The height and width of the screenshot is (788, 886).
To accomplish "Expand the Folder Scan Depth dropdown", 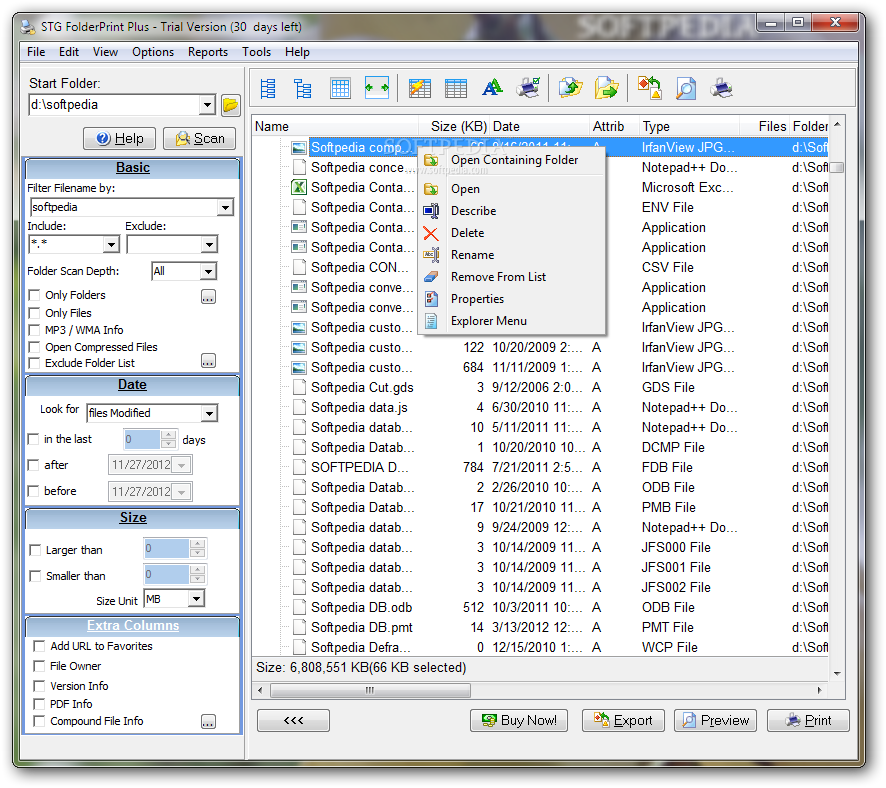I will pos(209,272).
